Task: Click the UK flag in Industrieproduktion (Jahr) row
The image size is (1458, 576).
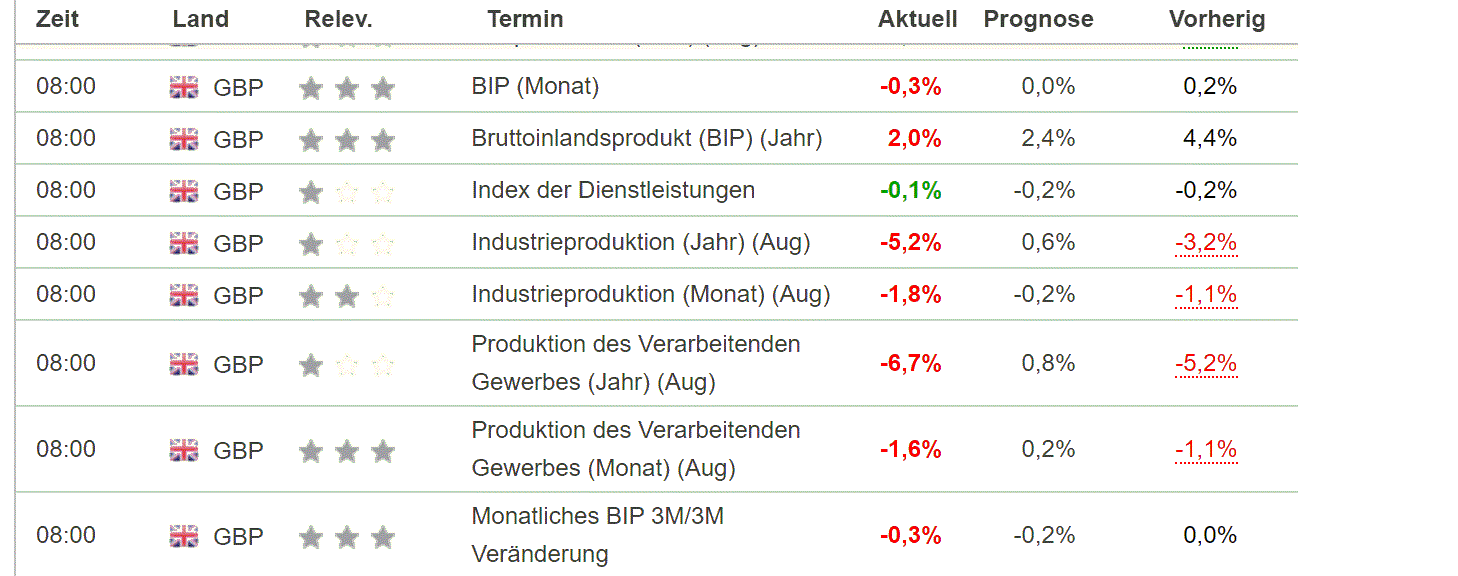Action: tap(184, 243)
